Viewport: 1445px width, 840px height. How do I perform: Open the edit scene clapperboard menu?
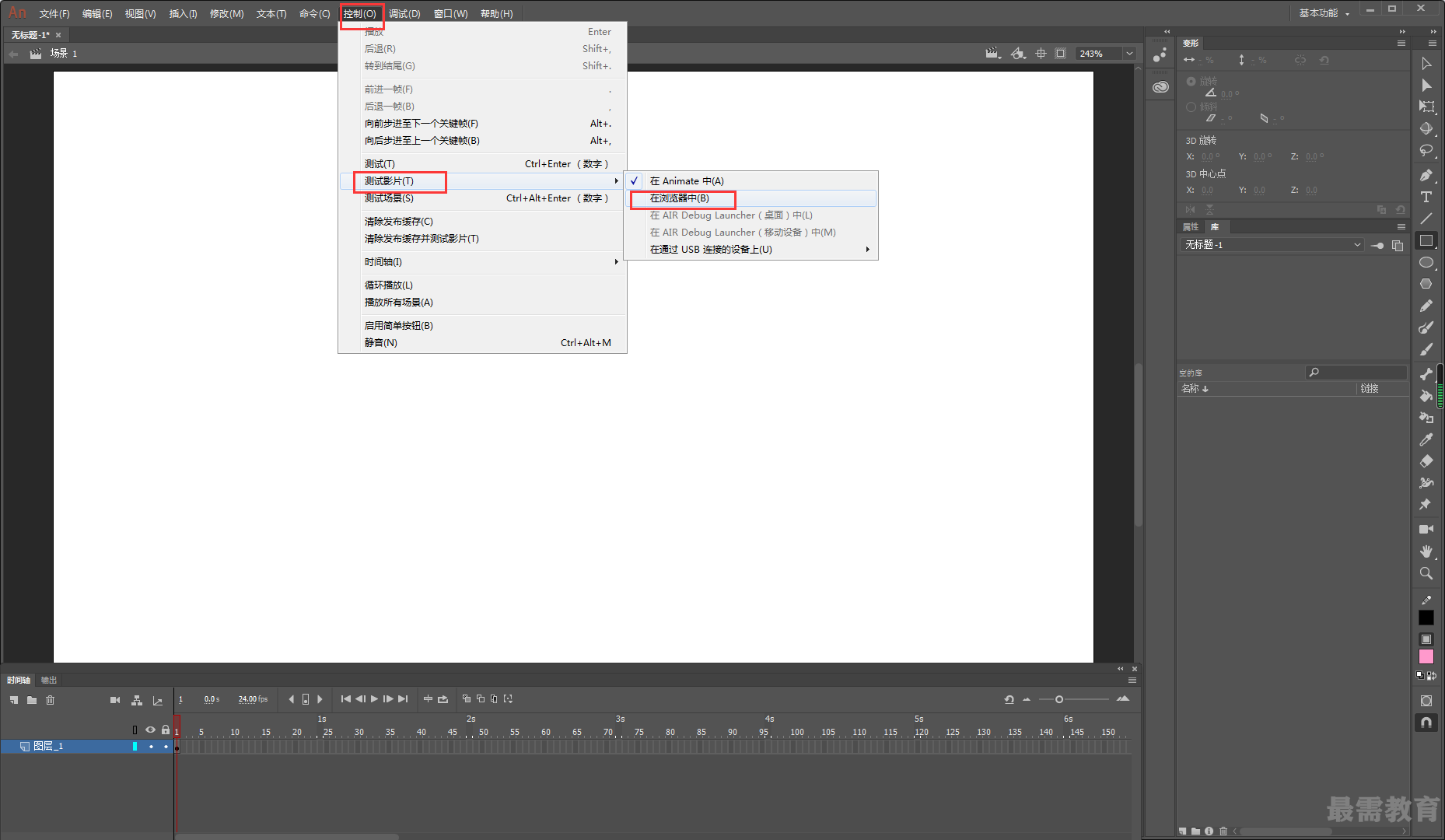click(993, 54)
